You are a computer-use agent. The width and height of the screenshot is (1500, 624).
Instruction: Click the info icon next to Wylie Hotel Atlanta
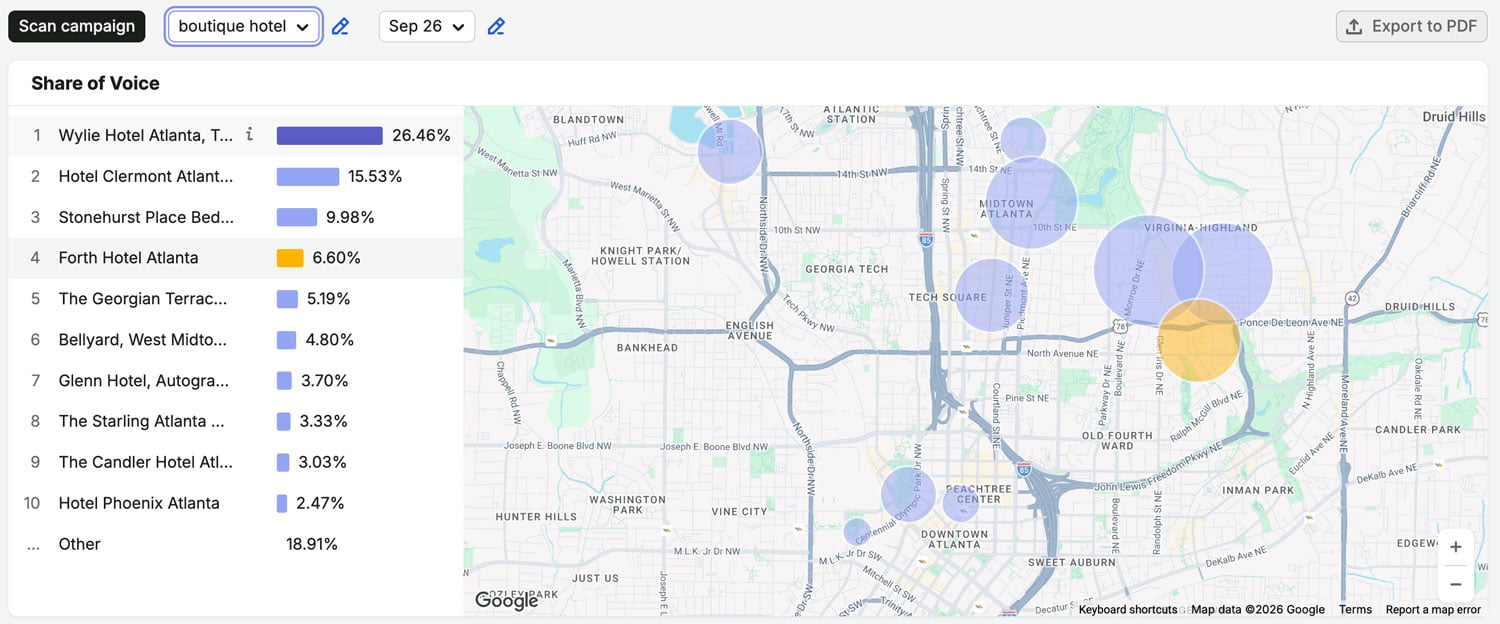[250, 134]
